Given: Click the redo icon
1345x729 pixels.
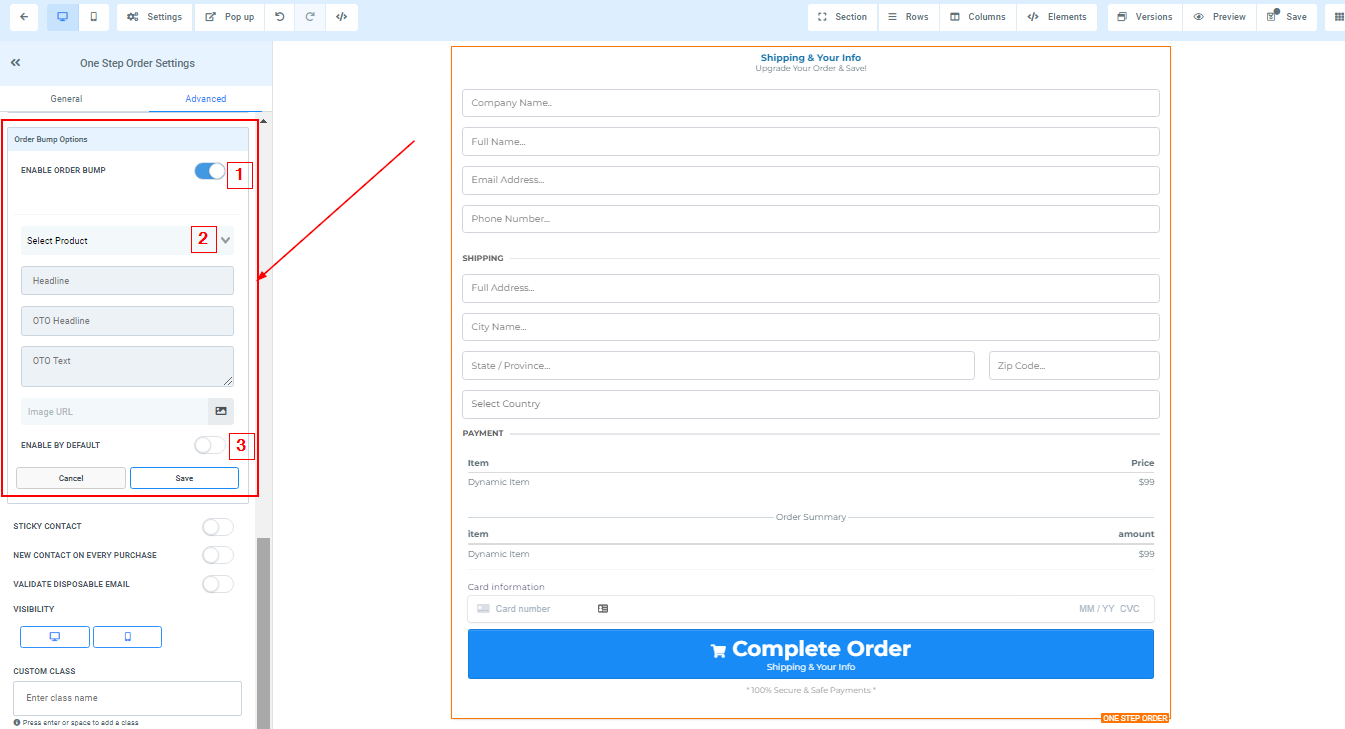Looking at the screenshot, I should 310,17.
